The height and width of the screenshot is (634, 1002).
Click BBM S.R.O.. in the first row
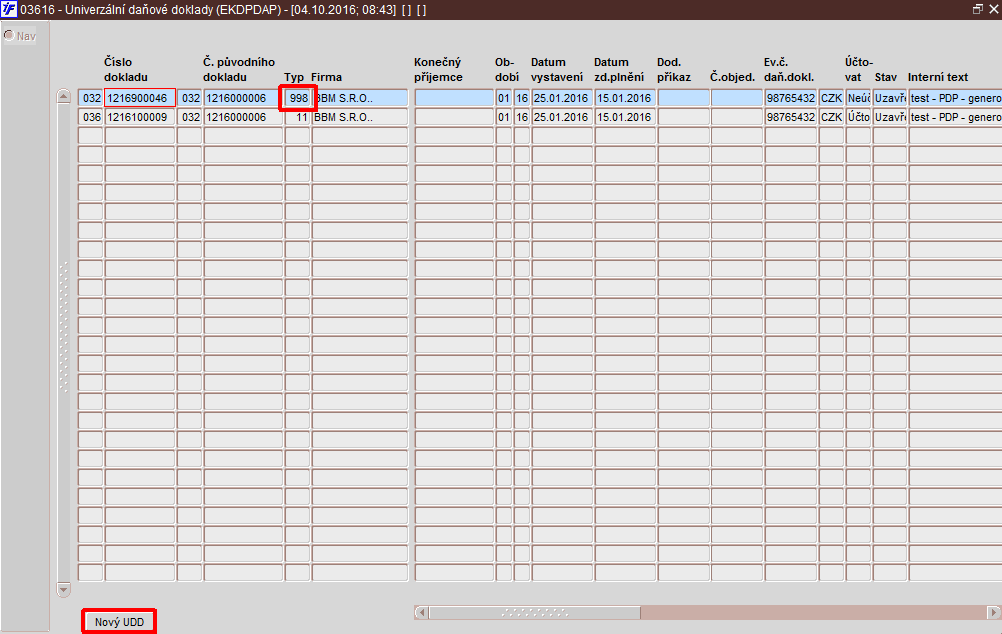(x=360, y=98)
